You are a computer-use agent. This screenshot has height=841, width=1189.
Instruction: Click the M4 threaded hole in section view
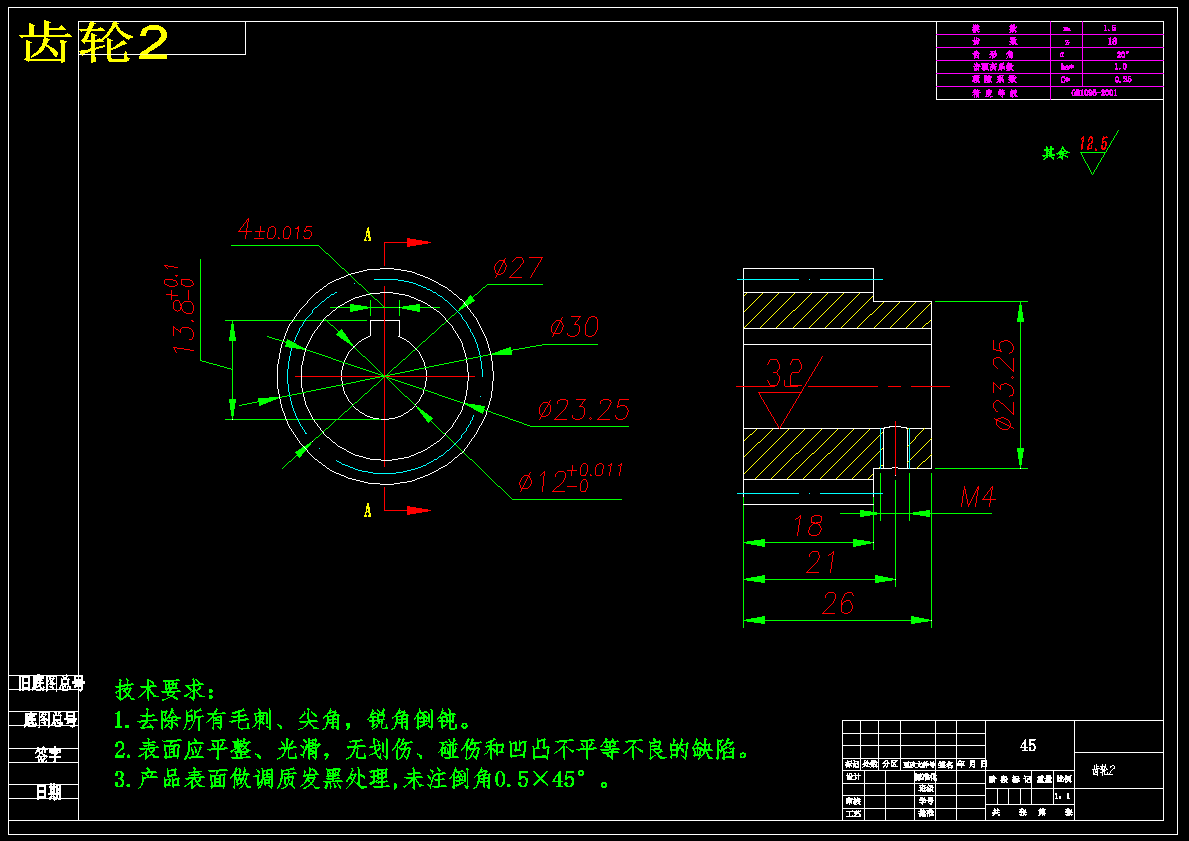coord(895,447)
